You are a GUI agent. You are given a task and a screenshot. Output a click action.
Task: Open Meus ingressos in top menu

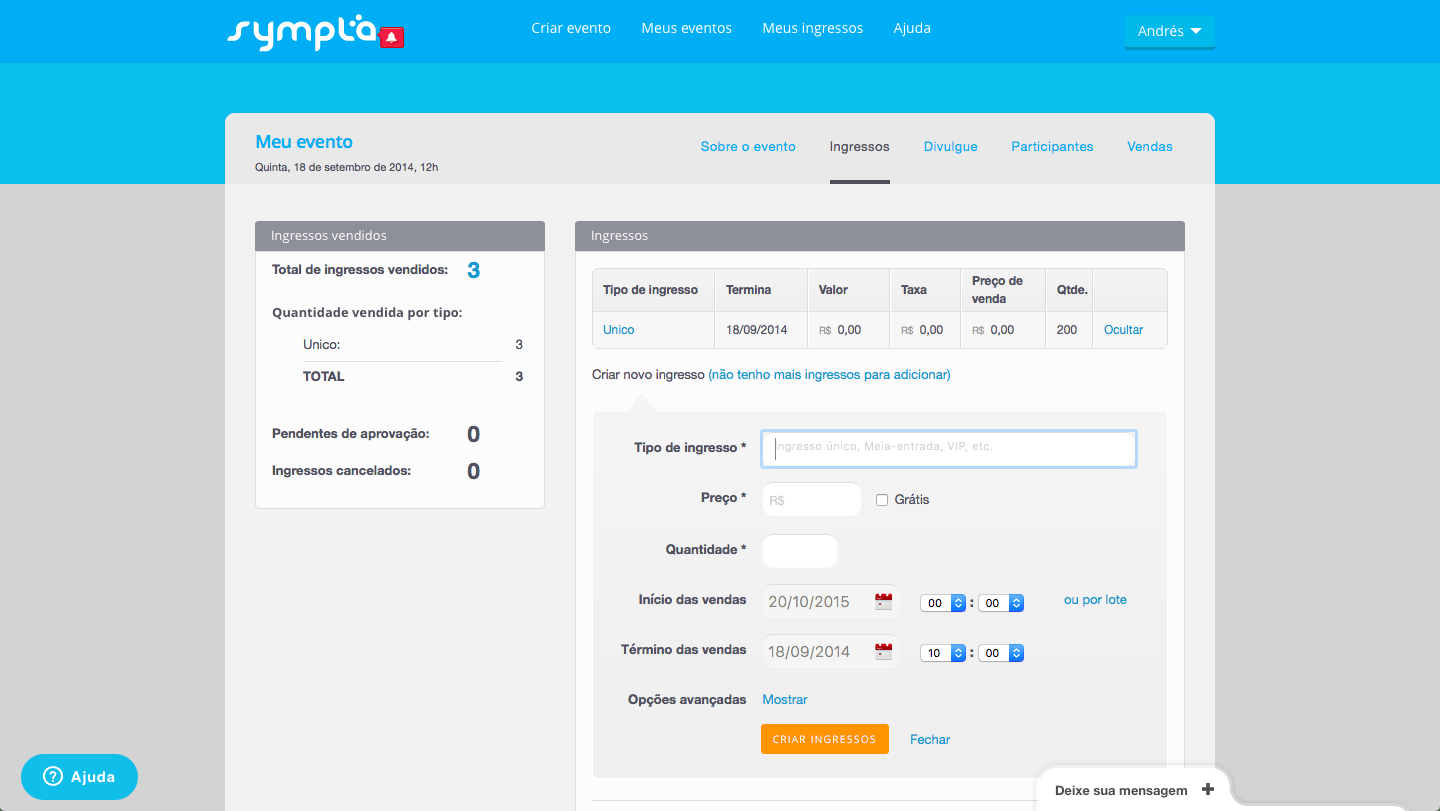click(813, 28)
